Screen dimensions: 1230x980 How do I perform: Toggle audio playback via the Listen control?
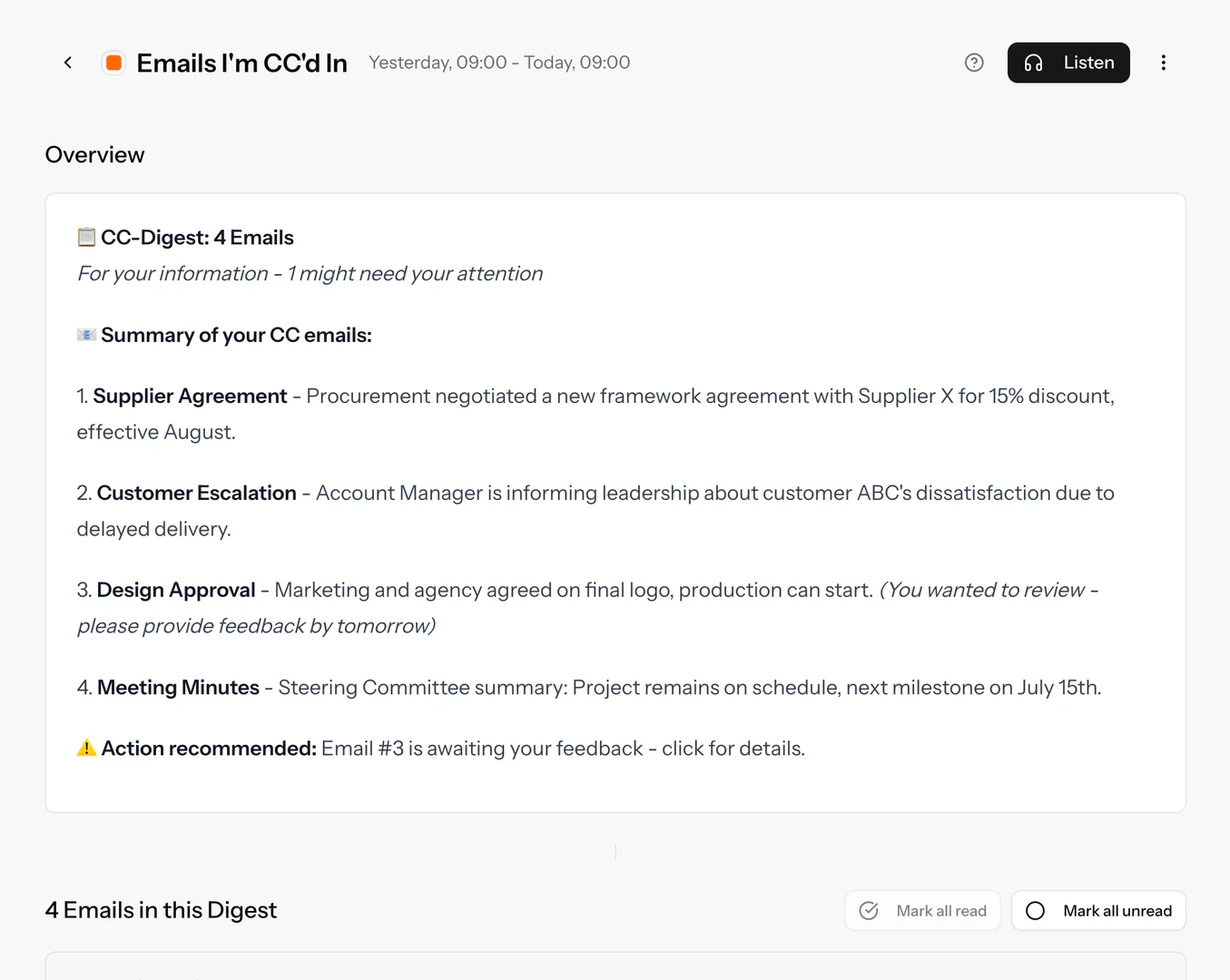[x=1068, y=63]
